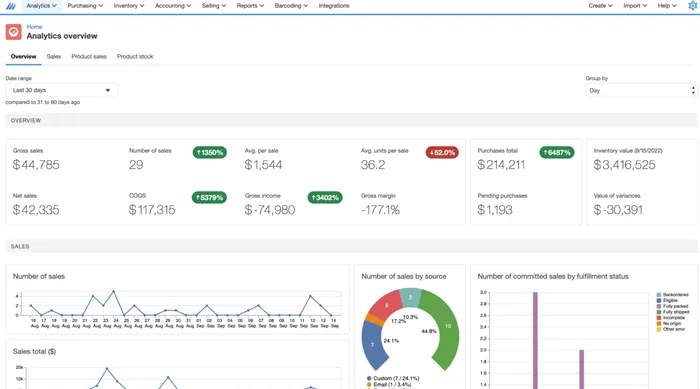Click the green 1350% increase badge
700x389 pixels.
coord(209,152)
